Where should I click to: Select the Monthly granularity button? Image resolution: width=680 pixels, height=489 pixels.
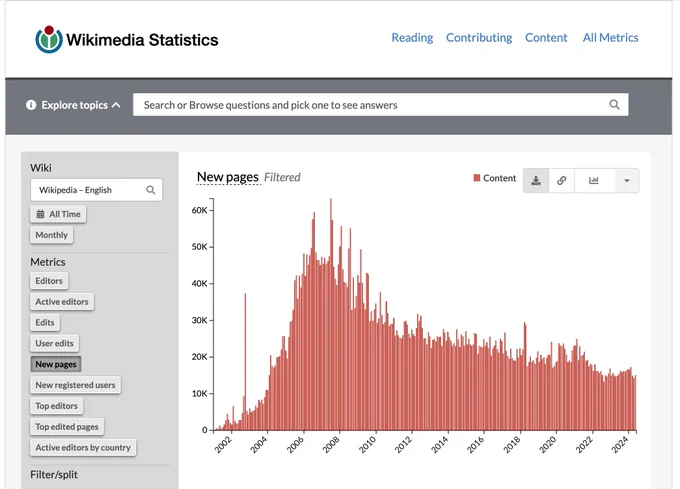[x=52, y=235]
